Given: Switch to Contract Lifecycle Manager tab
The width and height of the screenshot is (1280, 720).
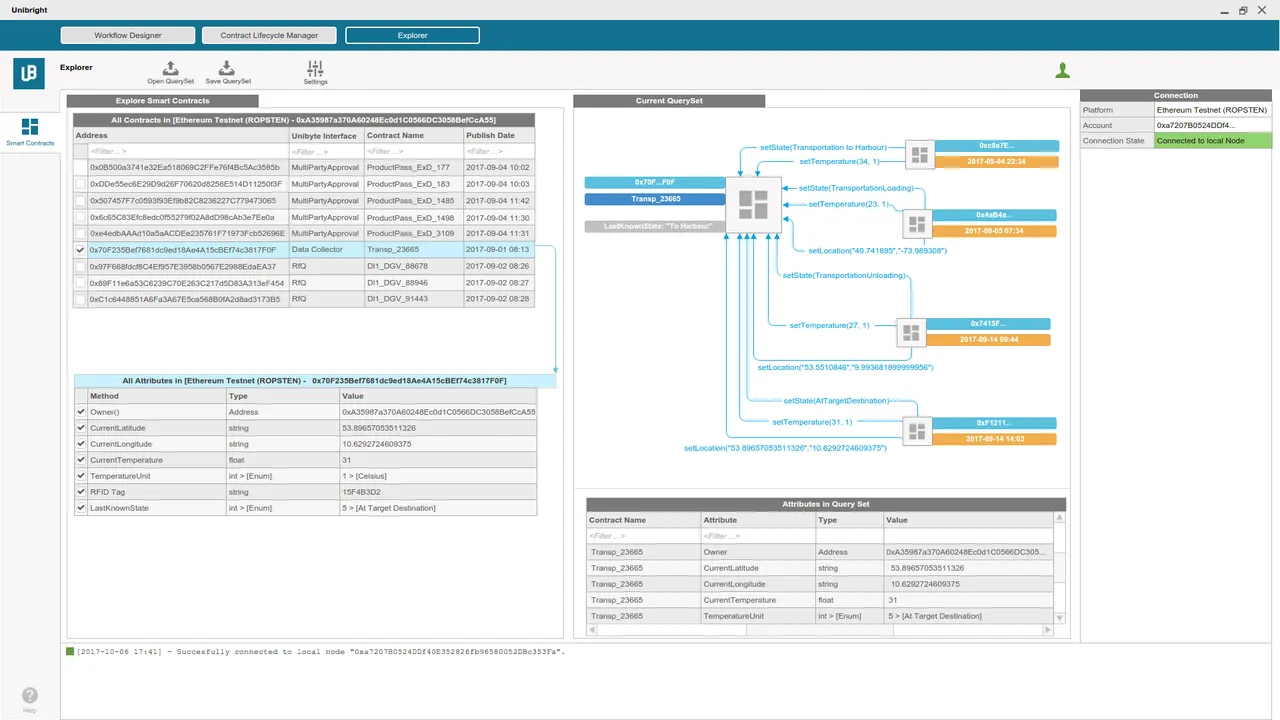Looking at the screenshot, I should tap(269, 35).
